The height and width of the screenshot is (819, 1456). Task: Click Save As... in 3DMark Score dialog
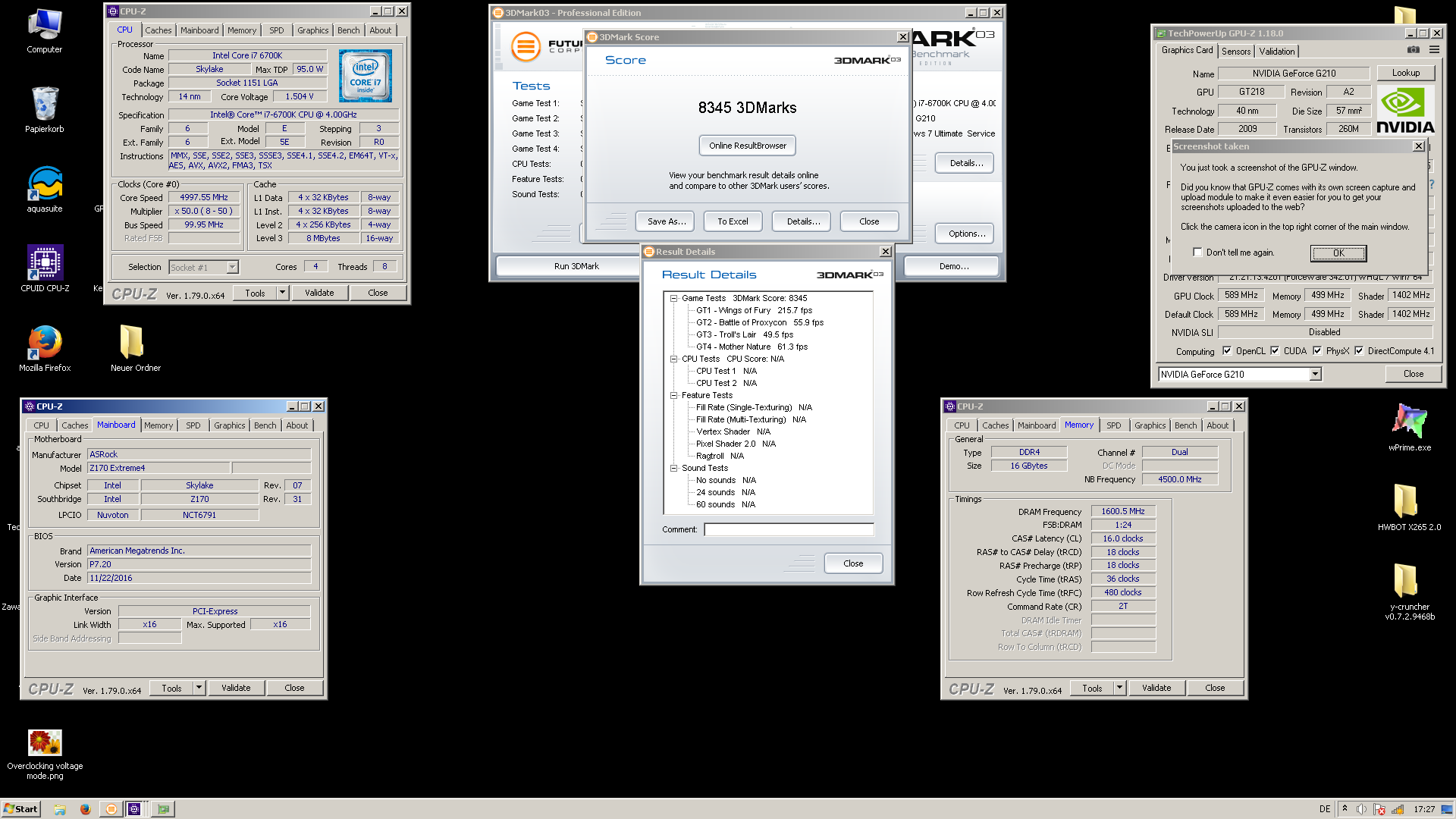667,221
